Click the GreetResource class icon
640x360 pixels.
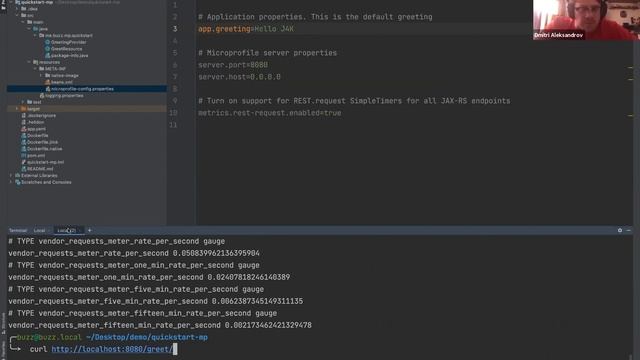pos(47,49)
